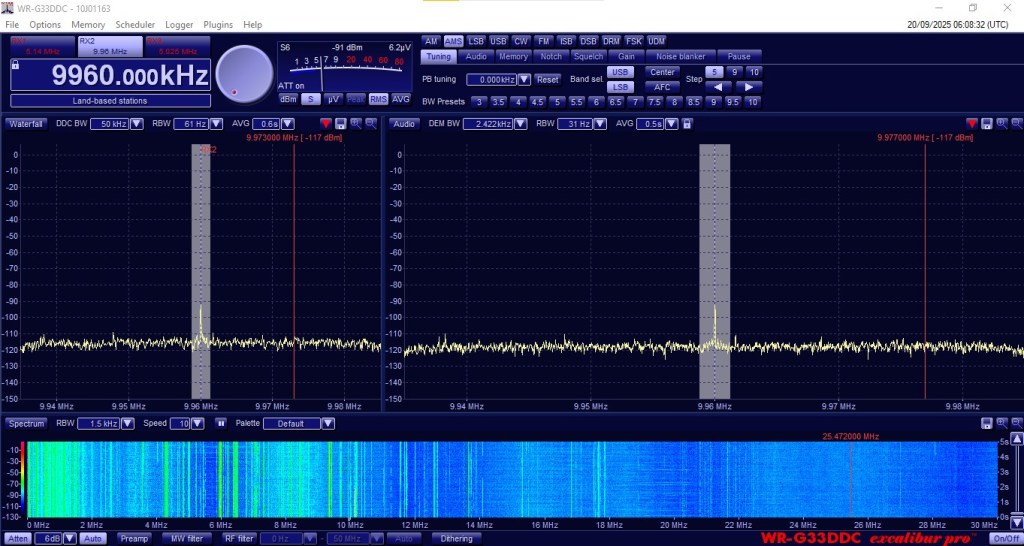
Task: Zoom out the audio spectrum view
Action: point(1016,124)
